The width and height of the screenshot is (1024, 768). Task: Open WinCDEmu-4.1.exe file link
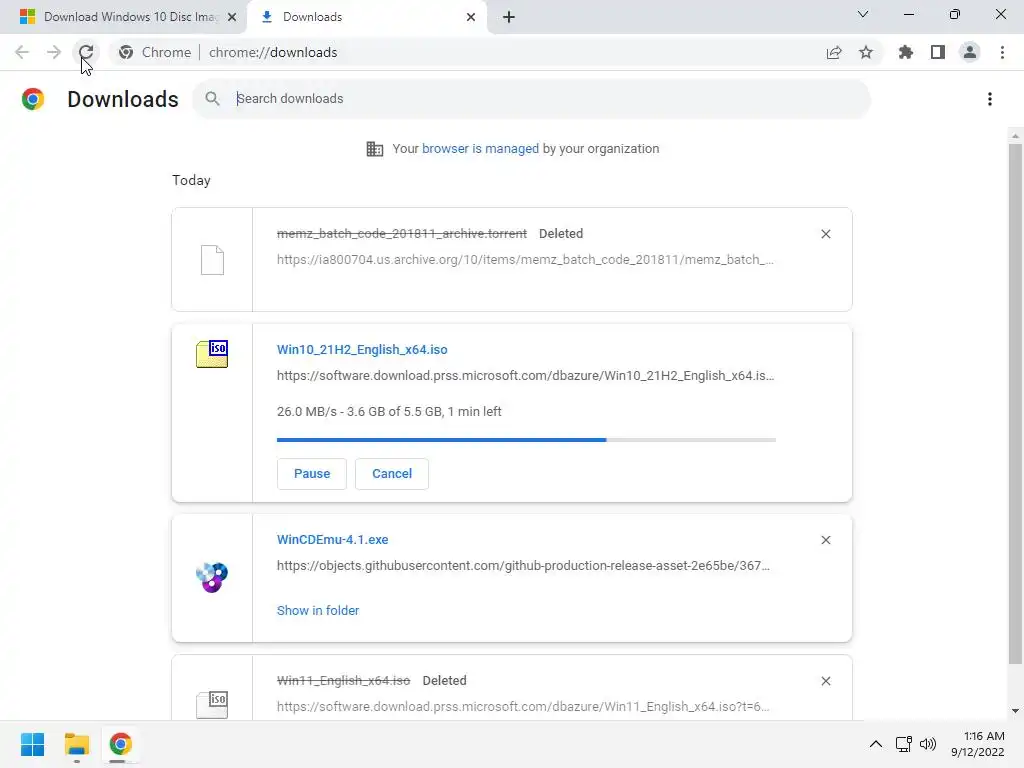332,539
